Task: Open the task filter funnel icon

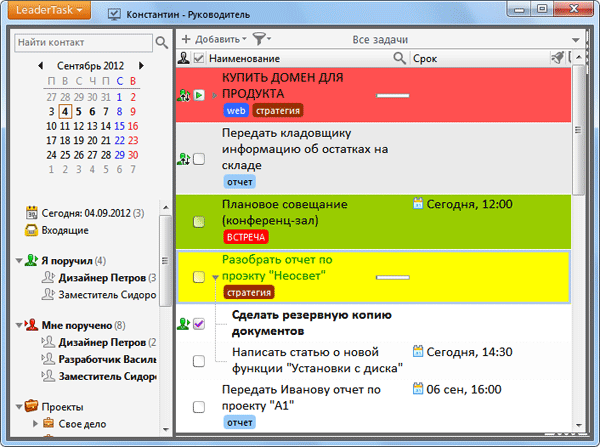Action: coord(259,39)
